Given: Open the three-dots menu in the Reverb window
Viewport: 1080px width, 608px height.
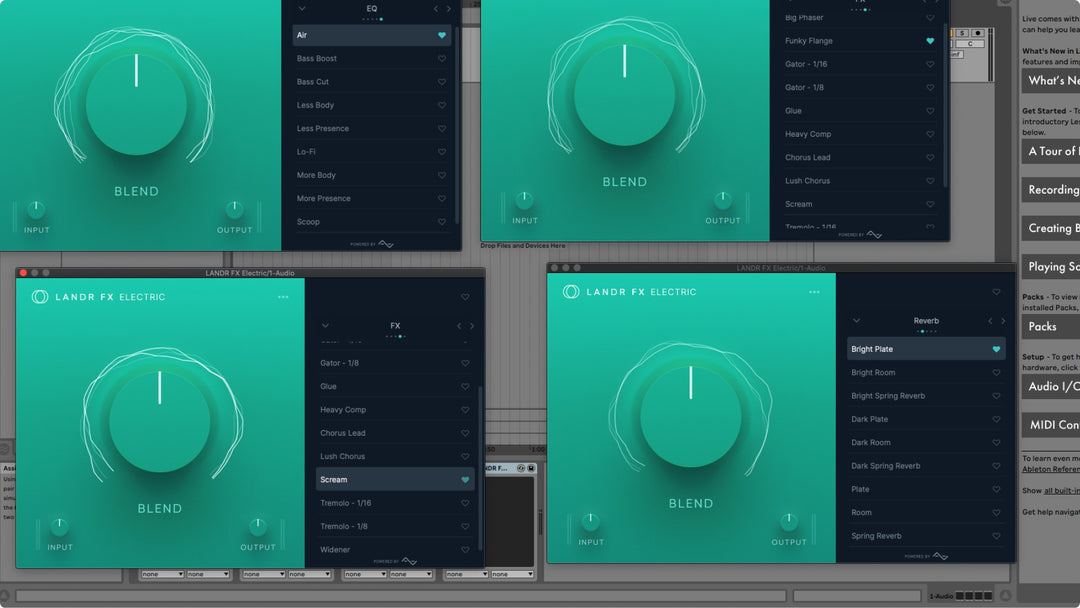Looking at the screenshot, I should 814,292.
